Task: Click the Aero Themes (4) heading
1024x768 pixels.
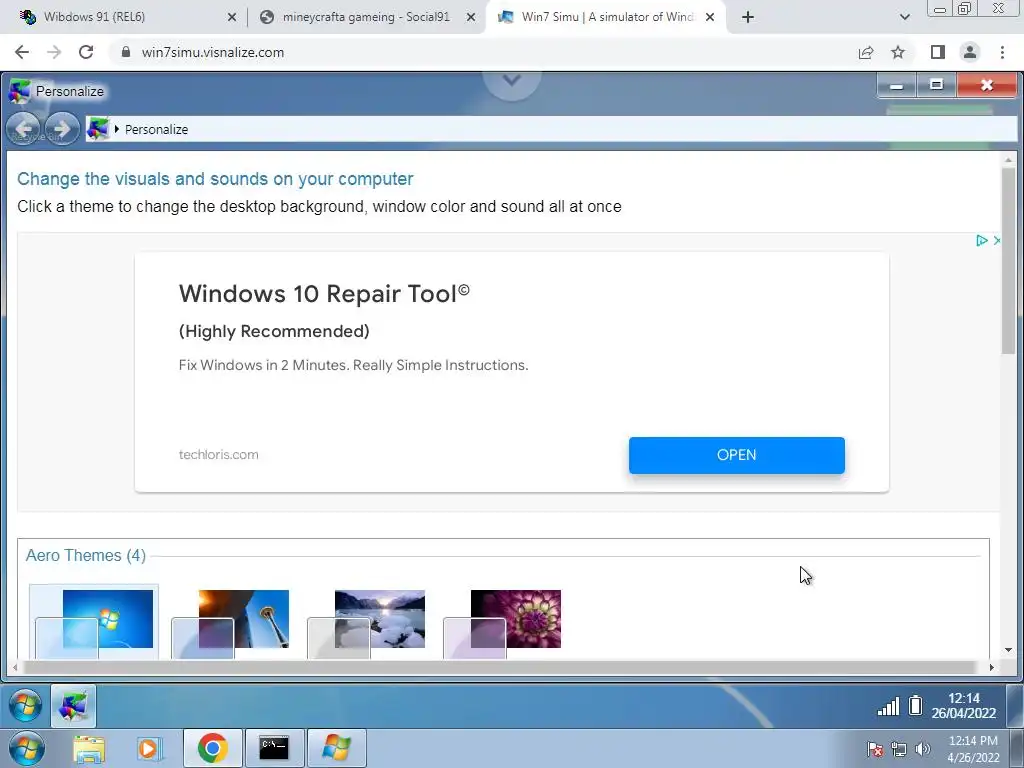Action: 86,556
